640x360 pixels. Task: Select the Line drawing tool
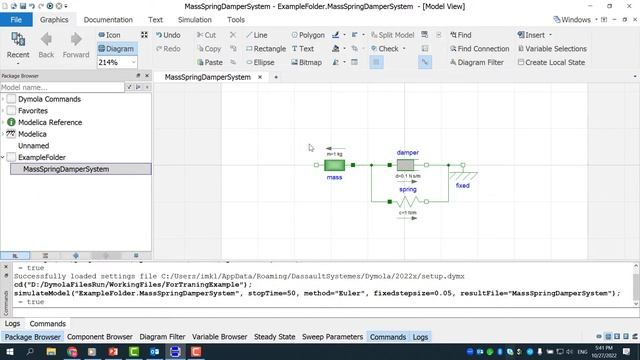click(257, 35)
